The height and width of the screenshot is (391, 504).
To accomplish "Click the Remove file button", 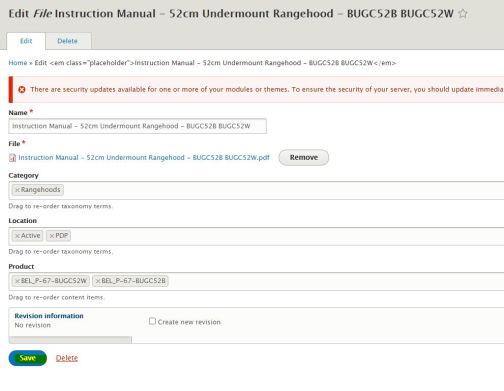I will (304, 157).
